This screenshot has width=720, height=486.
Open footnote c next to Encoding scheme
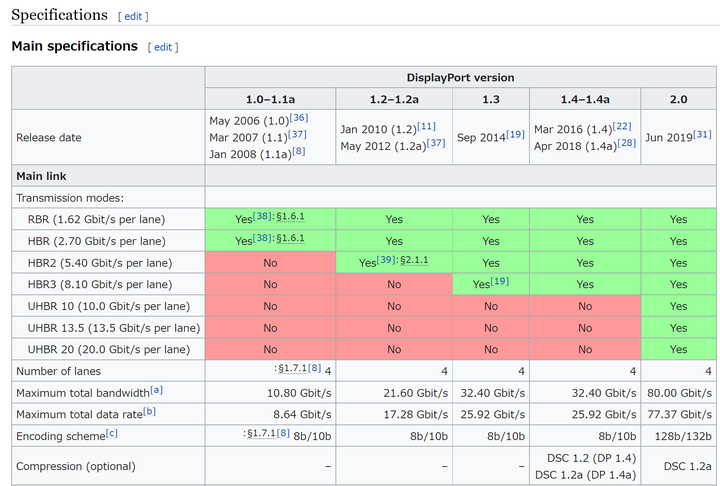click(x=112, y=433)
